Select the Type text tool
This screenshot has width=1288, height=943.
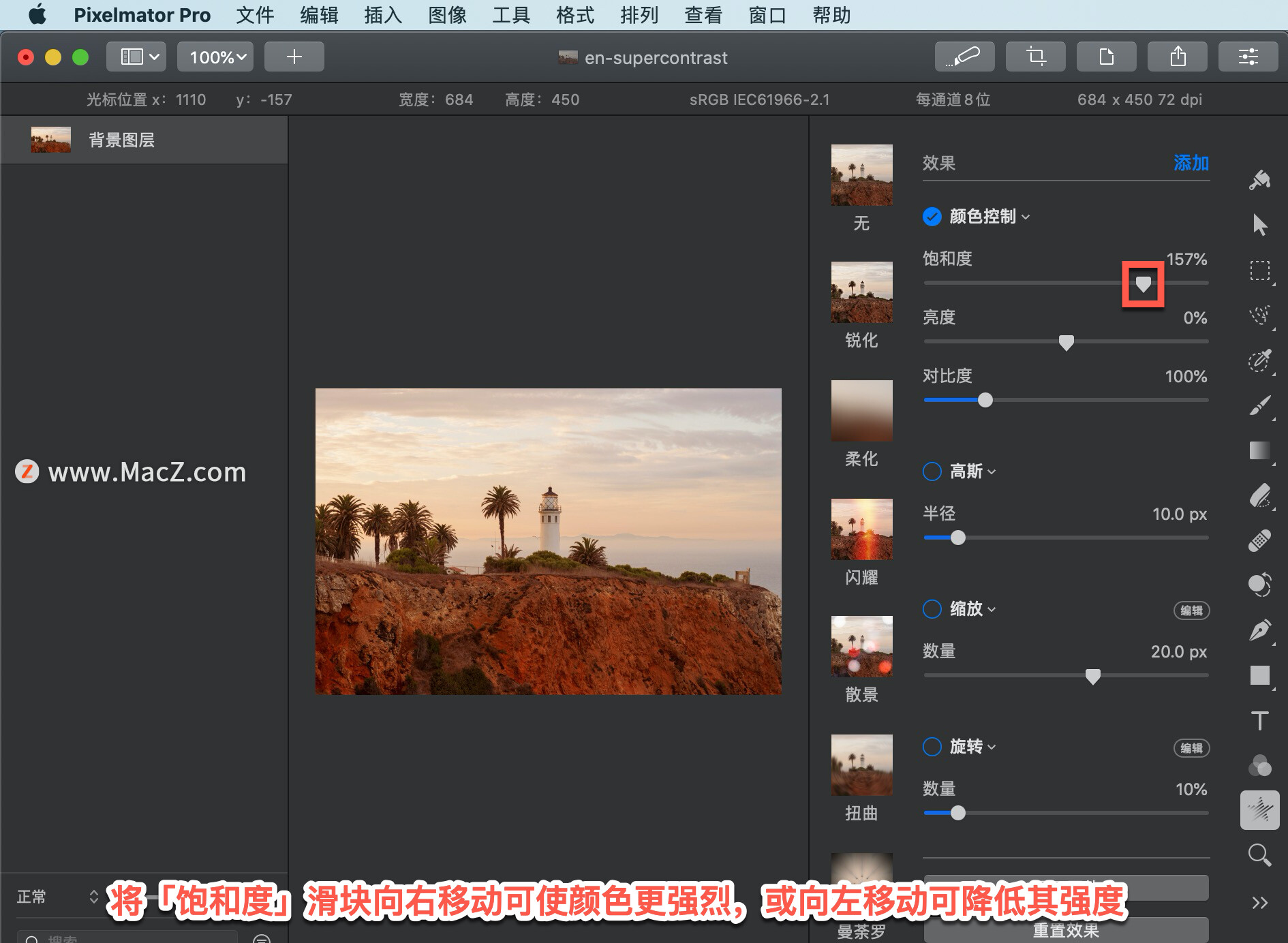(x=1259, y=720)
